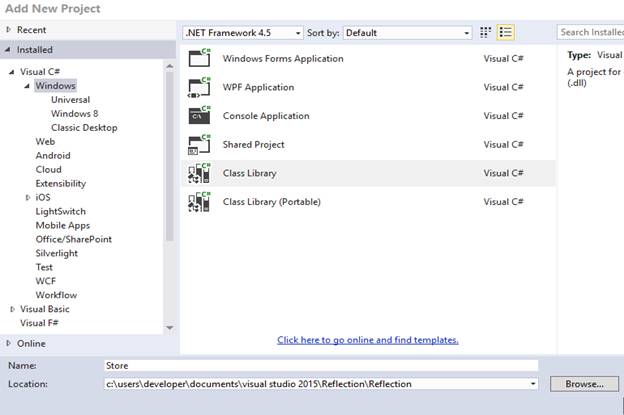
Task: Select the Classic Desktop category
Action: click(x=84, y=128)
